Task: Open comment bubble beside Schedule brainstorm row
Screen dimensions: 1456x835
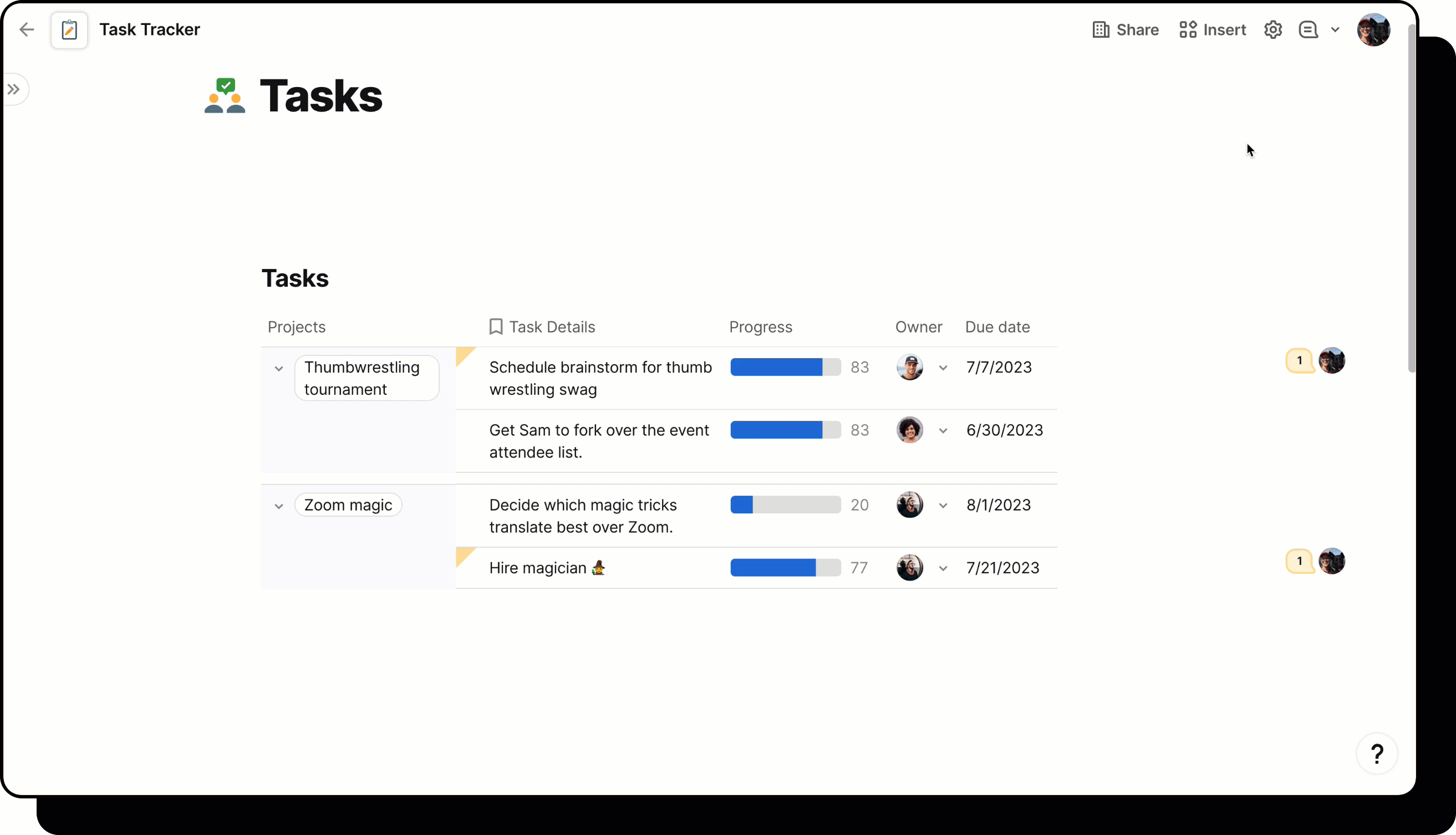Action: (1300, 361)
